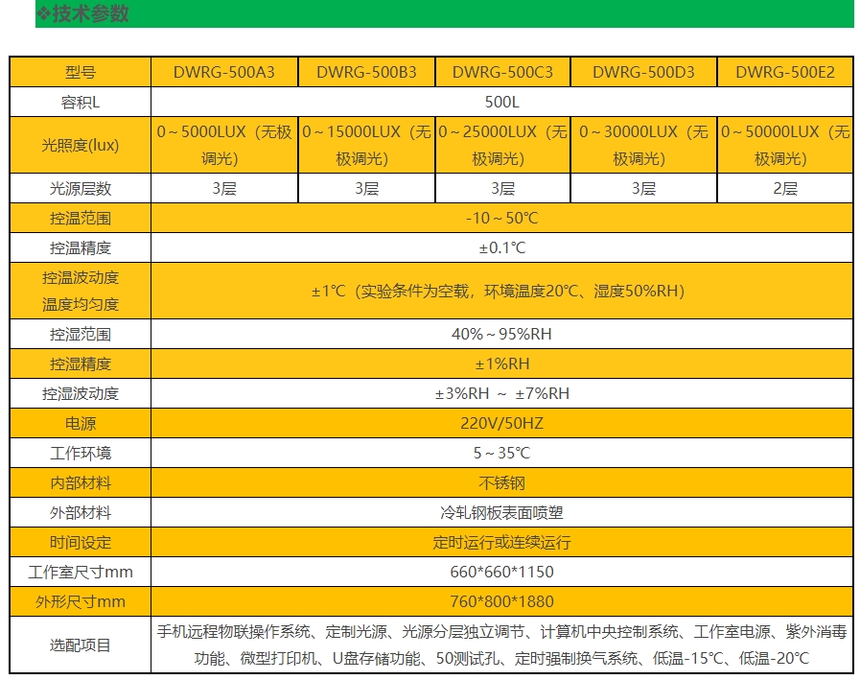The width and height of the screenshot is (860, 680).
Task: Click the ±0.1℃ precision value
Action: (x=502, y=248)
